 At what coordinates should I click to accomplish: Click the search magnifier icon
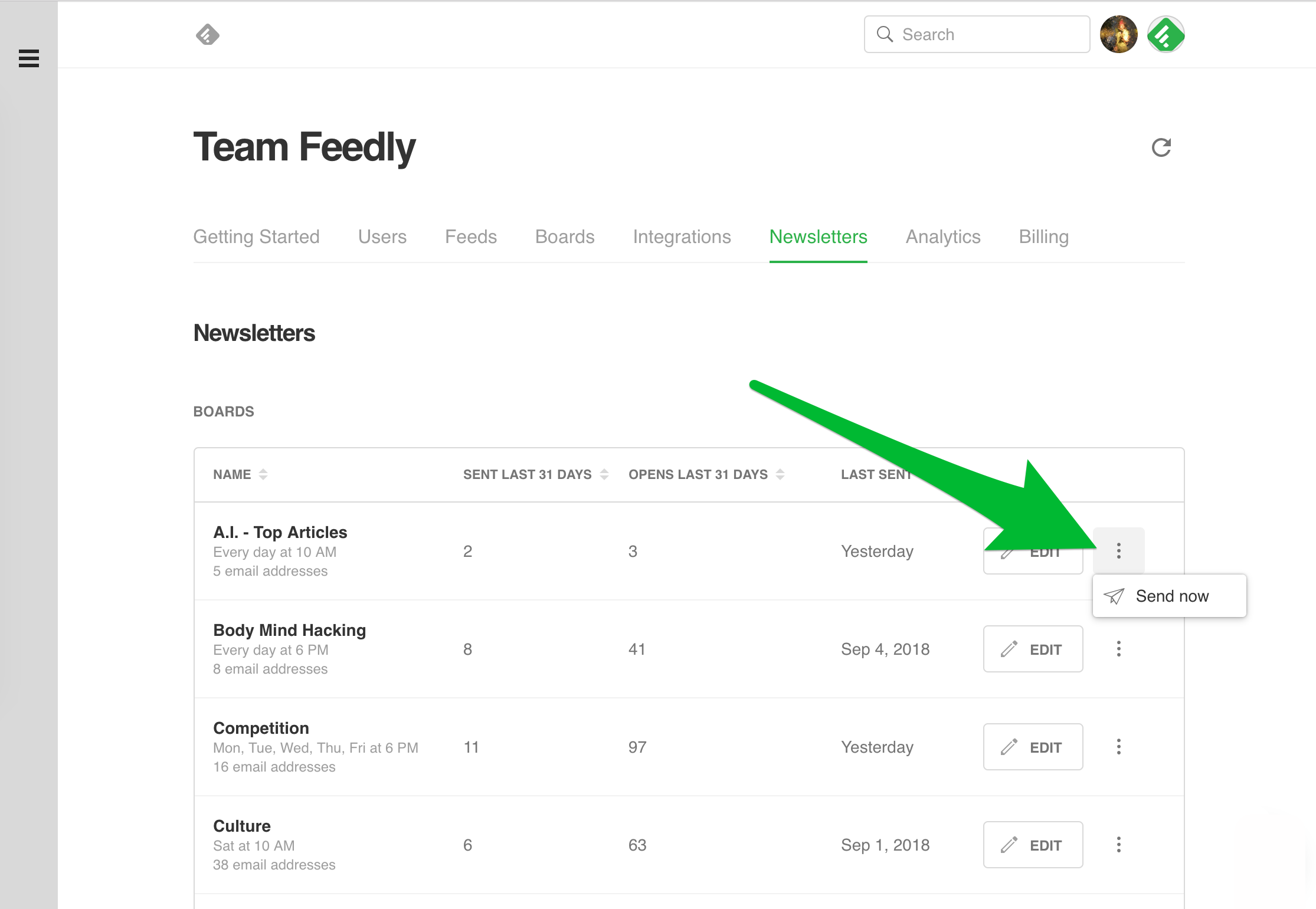[x=885, y=34]
